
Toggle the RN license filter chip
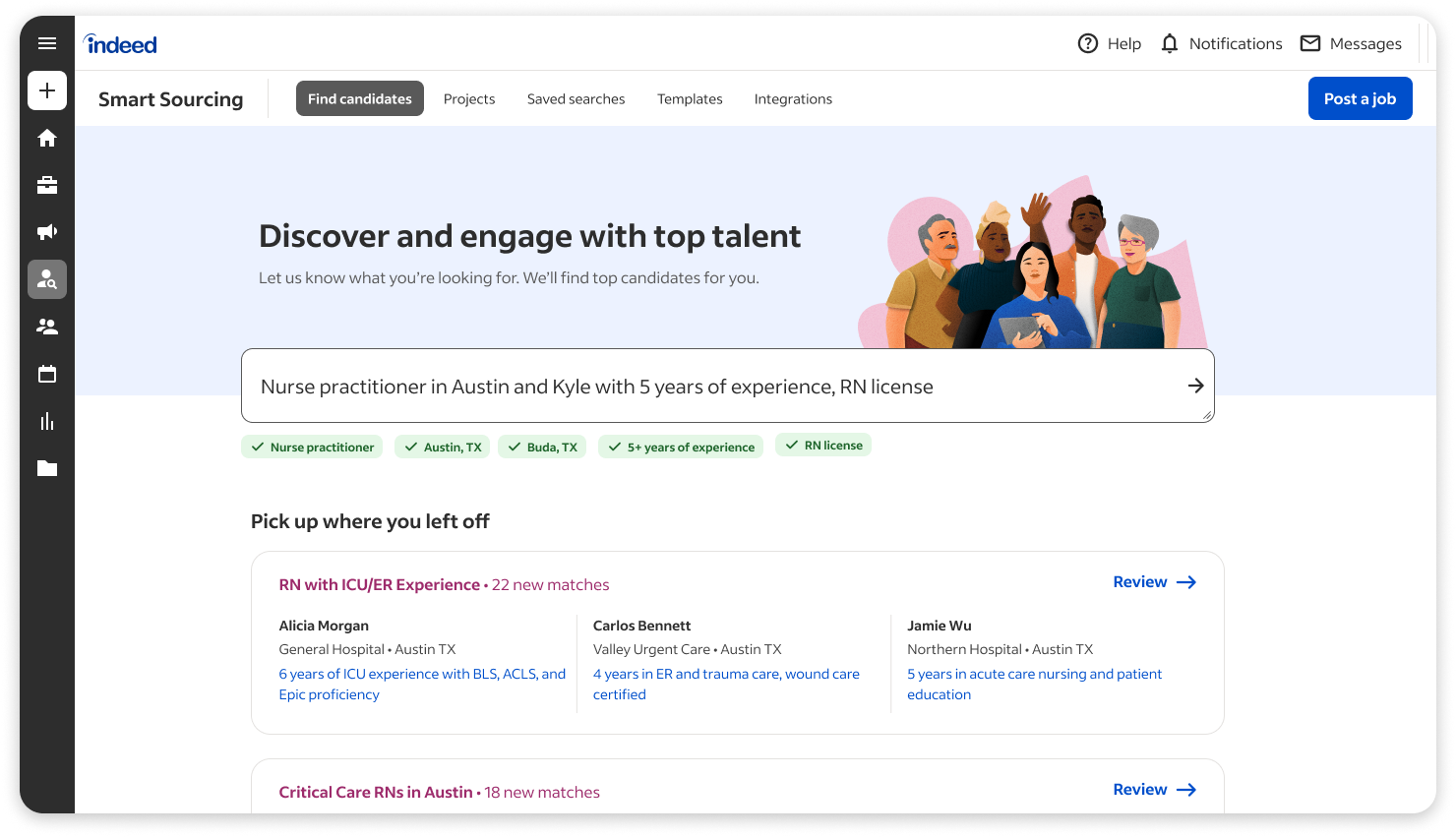pos(823,444)
